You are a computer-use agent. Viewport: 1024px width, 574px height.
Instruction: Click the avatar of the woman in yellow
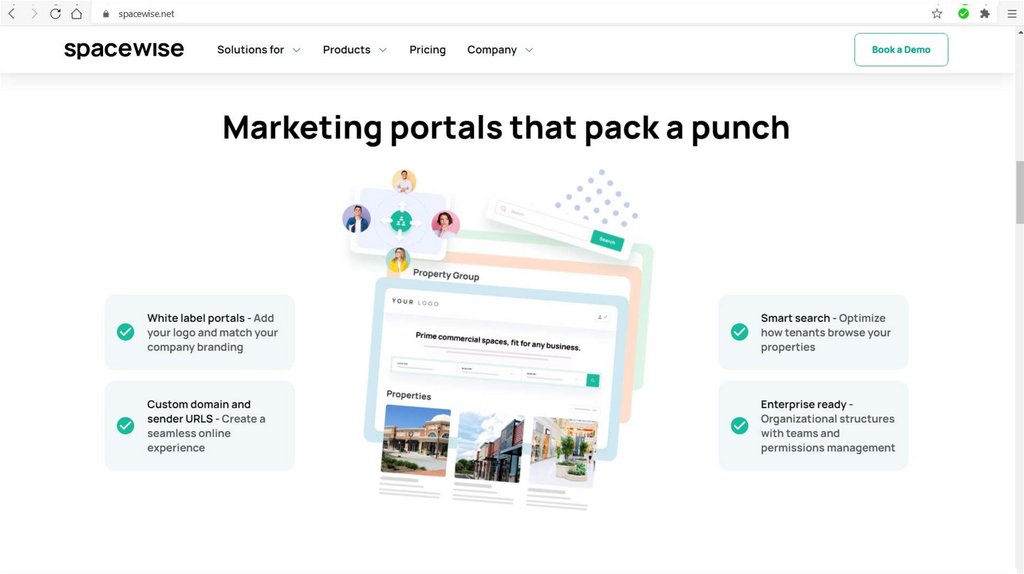tap(398, 259)
